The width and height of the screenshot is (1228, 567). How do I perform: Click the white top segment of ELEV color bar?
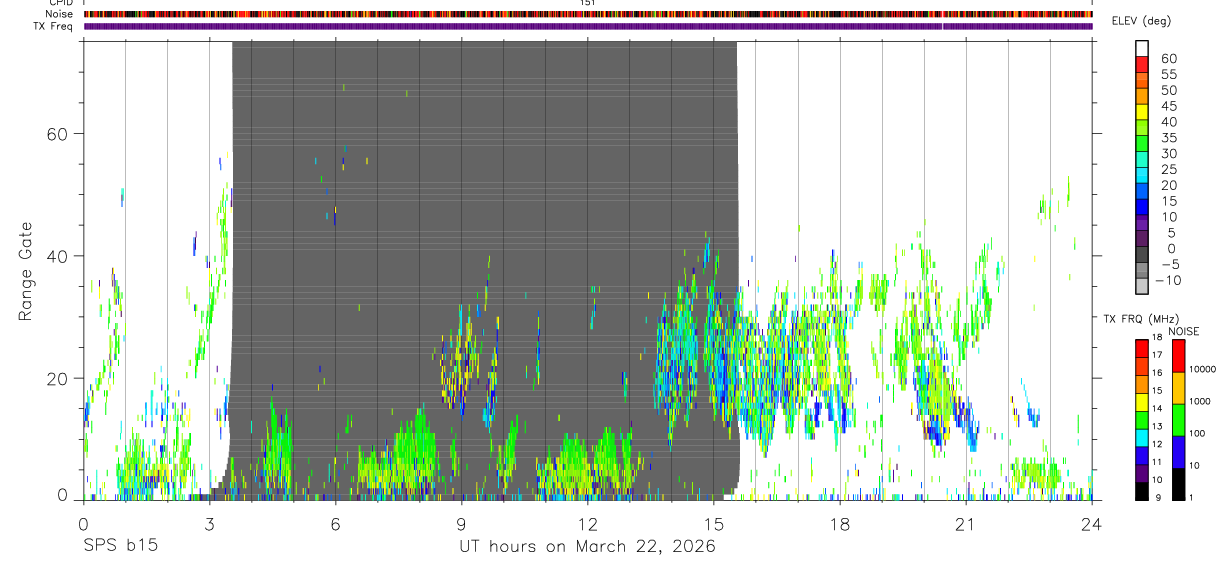(1143, 48)
